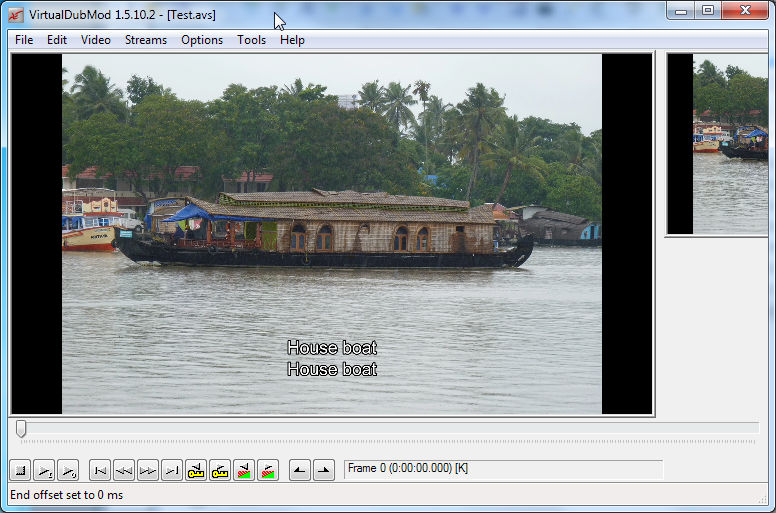Image resolution: width=776 pixels, height=513 pixels.
Task: Click the timeline position slider handle
Action: pyautogui.click(x=21, y=429)
